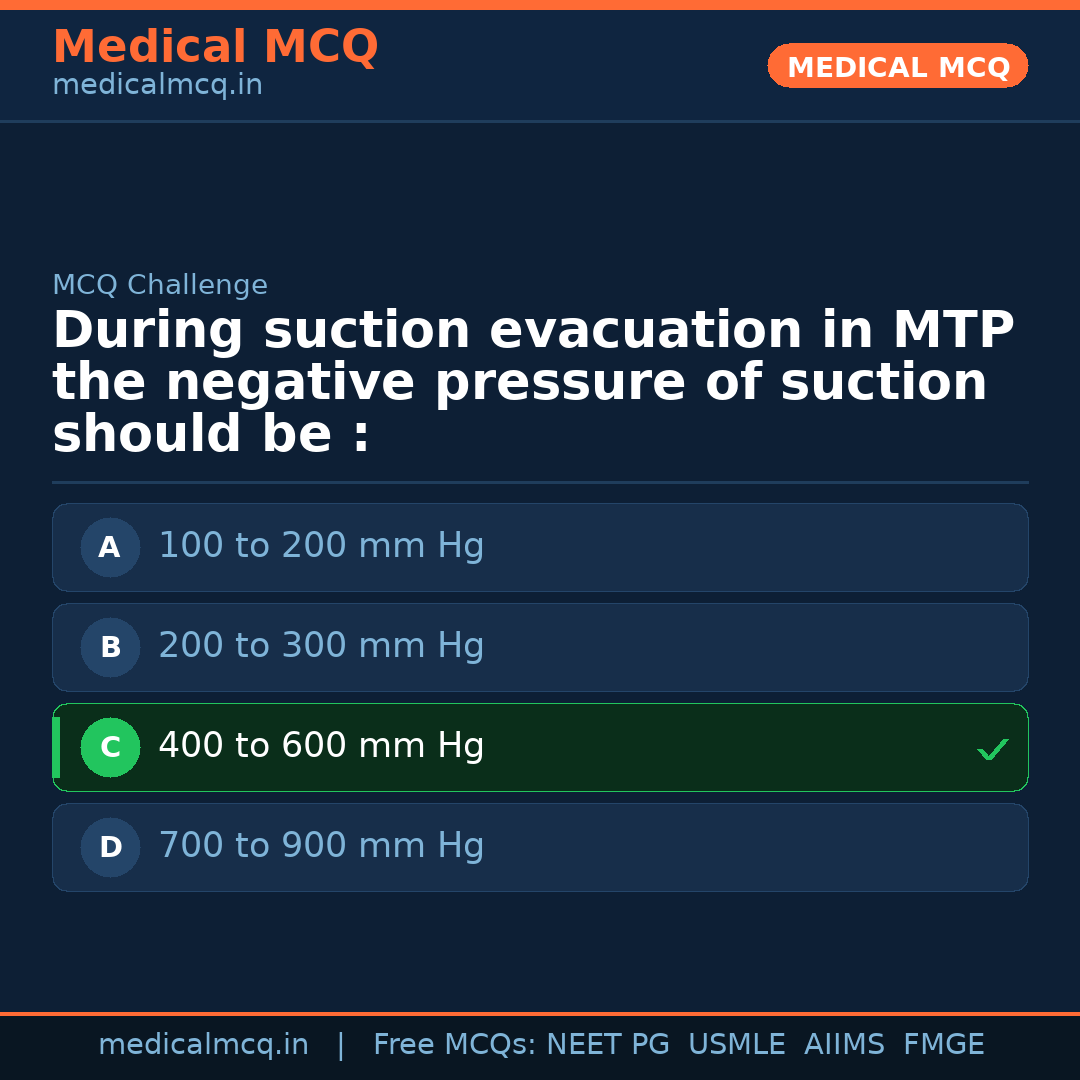Click the green checkmark on option C
The image size is (1080, 1080).
(992, 749)
